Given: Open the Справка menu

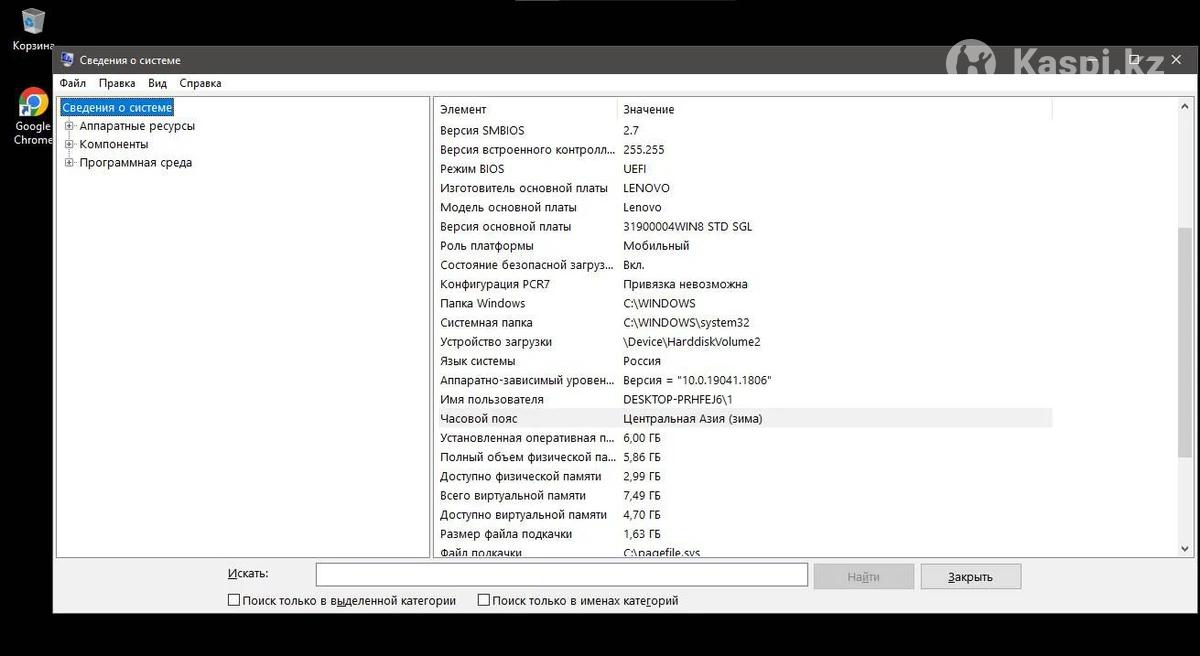Looking at the screenshot, I should 200,84.
